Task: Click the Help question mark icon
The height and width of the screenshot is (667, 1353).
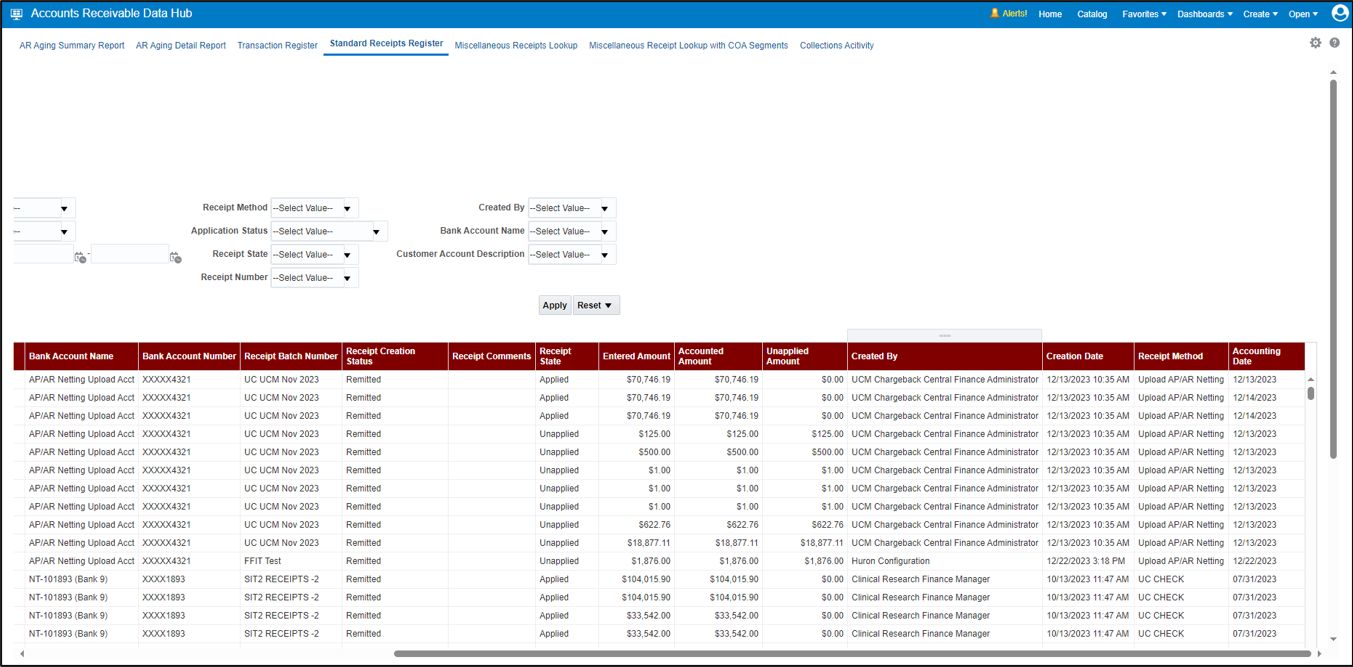Action: pos(1335,42)
